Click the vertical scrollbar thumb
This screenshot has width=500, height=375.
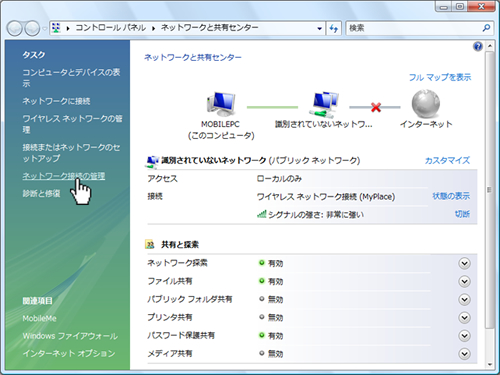click(489, 190)
